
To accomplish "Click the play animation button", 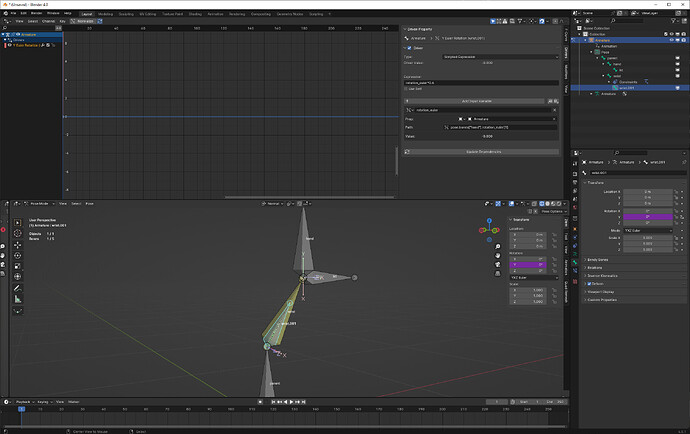I will click(x=291, y=402).
